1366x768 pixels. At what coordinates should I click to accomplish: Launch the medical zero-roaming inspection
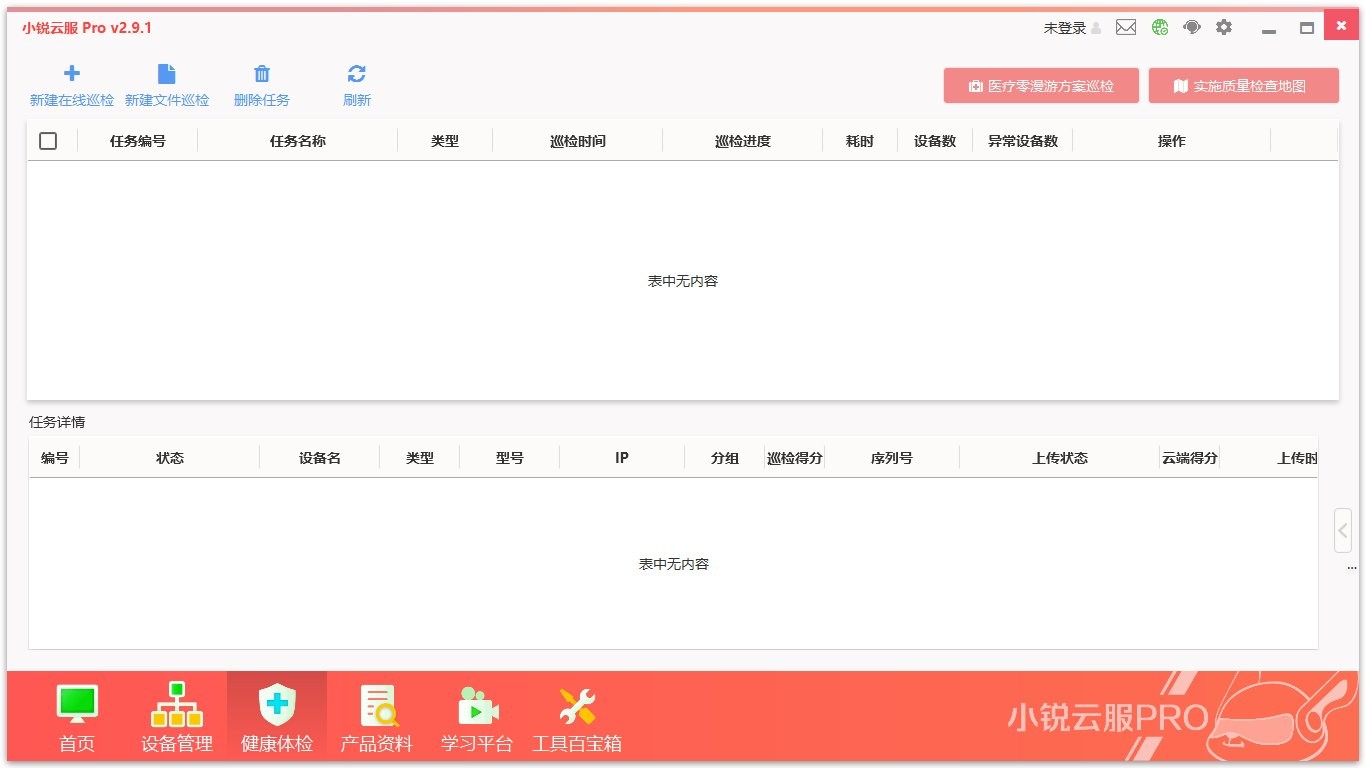click(x=1040, y=85)
